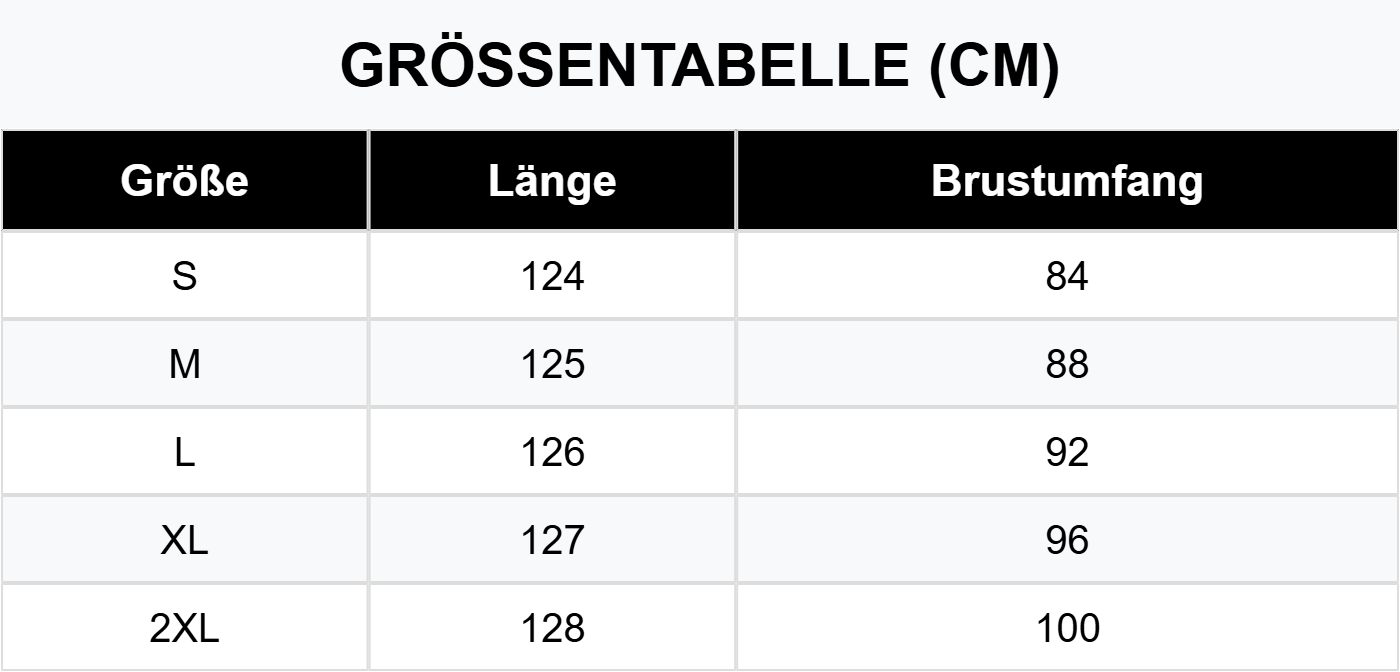Click the size S cell
The height and width of the screenshot is (672, 1400).
pos(185,276)
